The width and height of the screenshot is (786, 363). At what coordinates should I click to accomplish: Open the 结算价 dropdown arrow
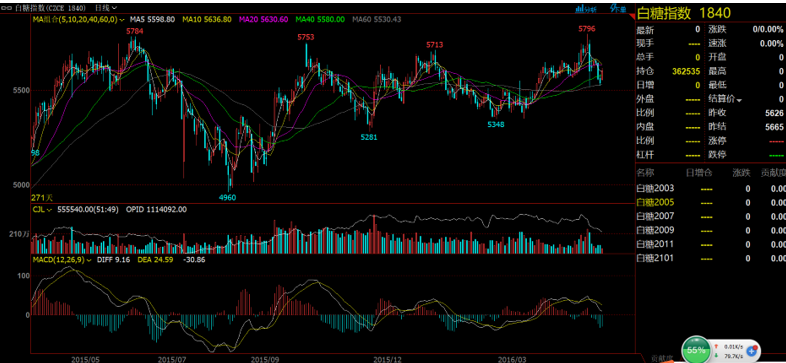pos(739,100)
